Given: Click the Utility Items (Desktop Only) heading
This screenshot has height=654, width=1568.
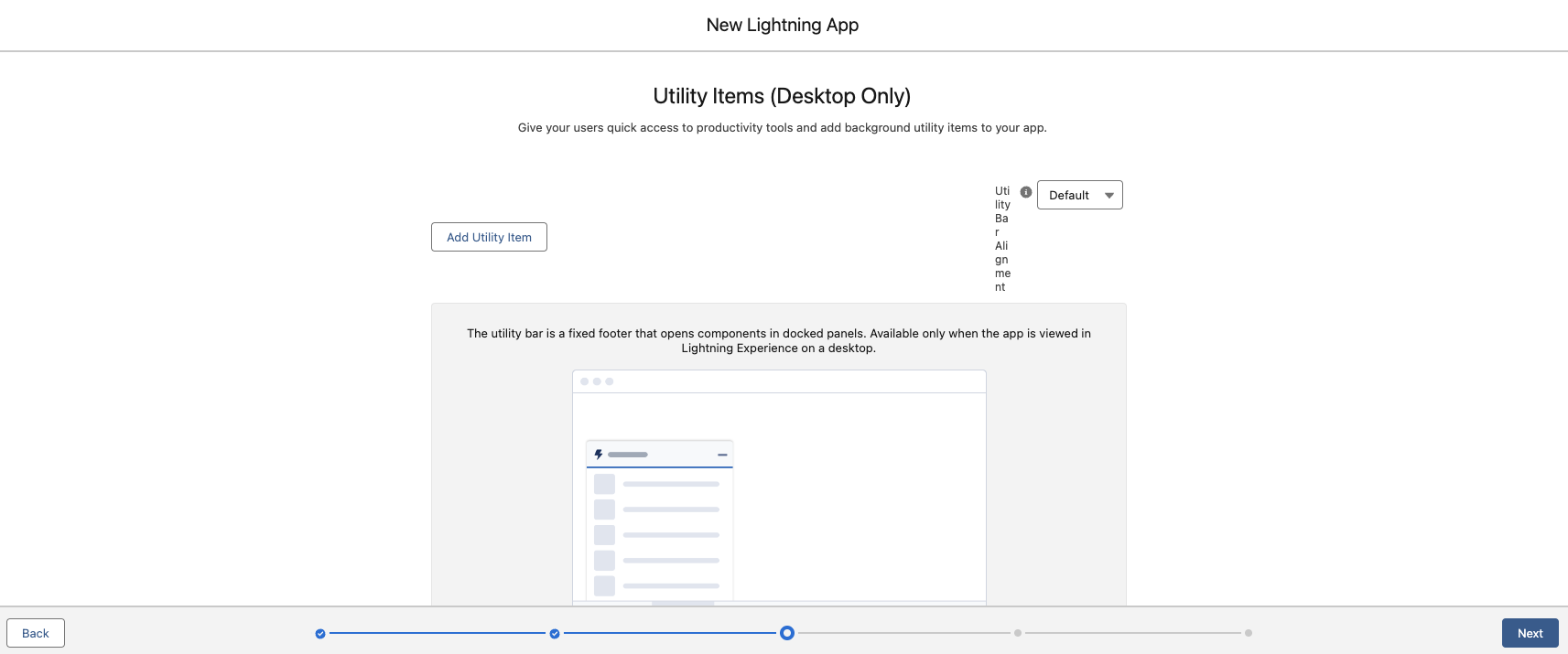Looking at the screenshot, I should [782, 96].
